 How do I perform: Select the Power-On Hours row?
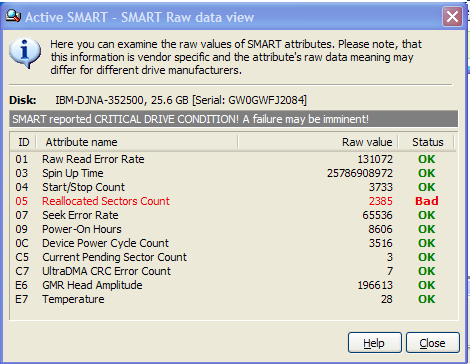[233, 229]
